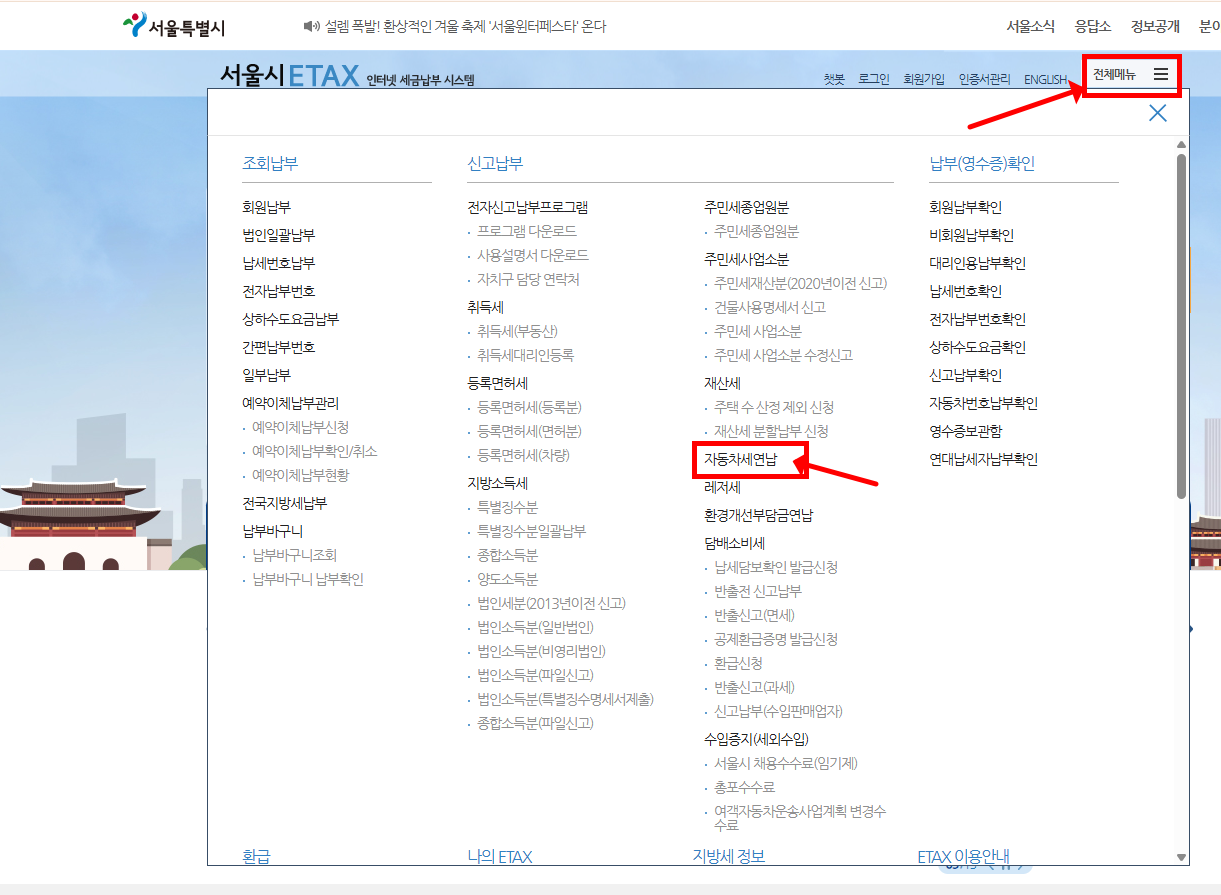Open 양도소득분

[x=507, y=579]
